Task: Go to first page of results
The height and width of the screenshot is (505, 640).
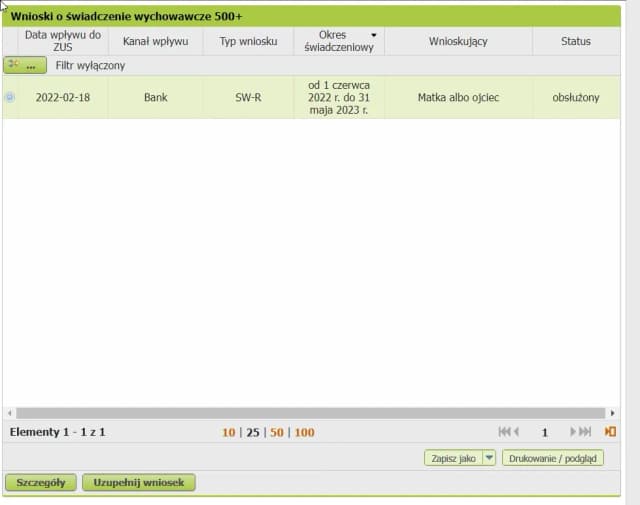Action: [x=504, y=432]
